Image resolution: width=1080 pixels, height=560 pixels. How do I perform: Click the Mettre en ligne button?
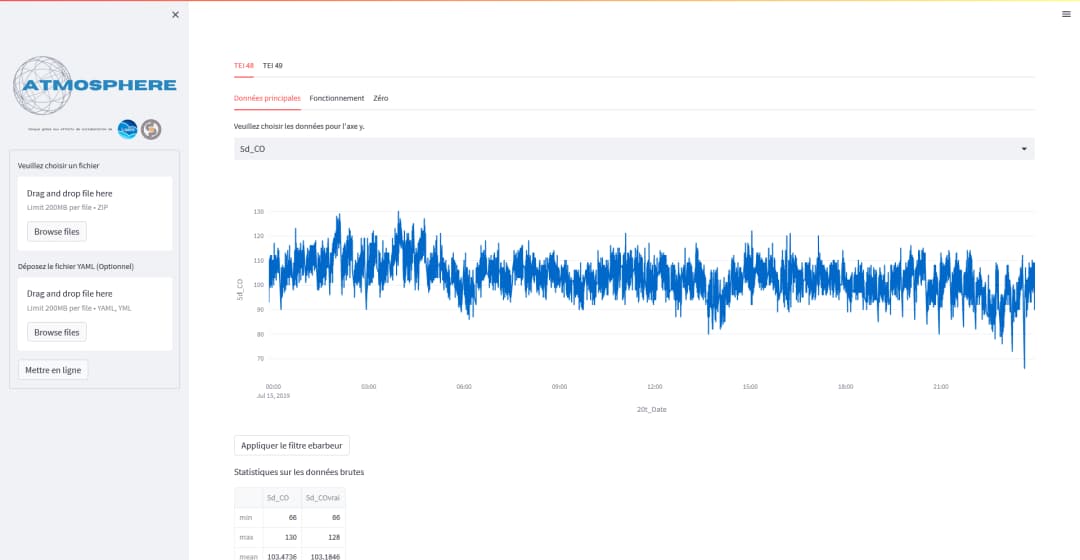coord(53,370)
